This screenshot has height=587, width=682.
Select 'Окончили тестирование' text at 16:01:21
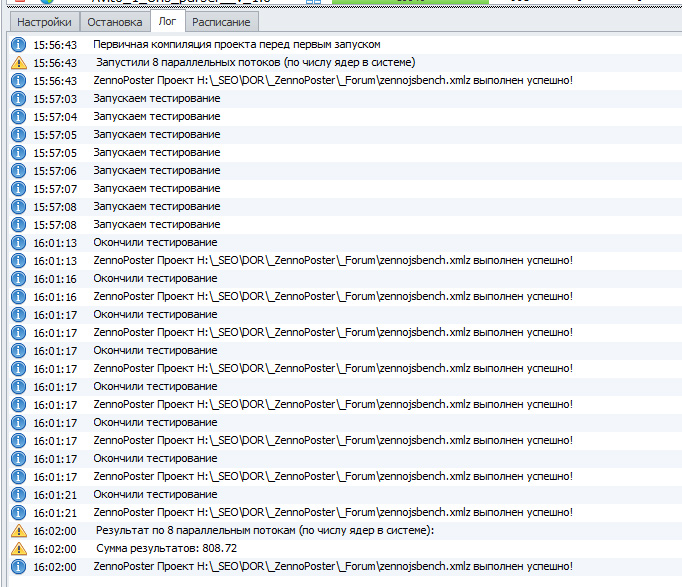point(155,495)
